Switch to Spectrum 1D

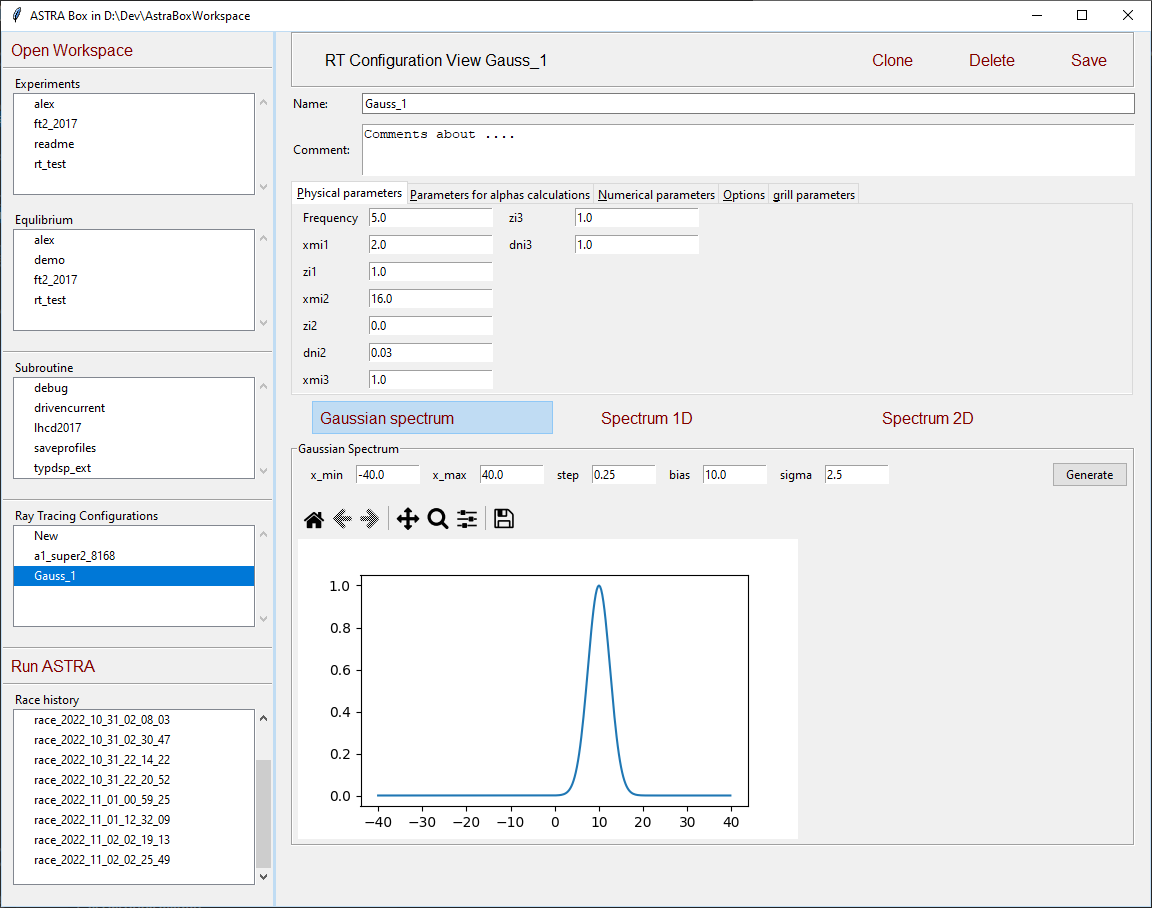[647, 419]
